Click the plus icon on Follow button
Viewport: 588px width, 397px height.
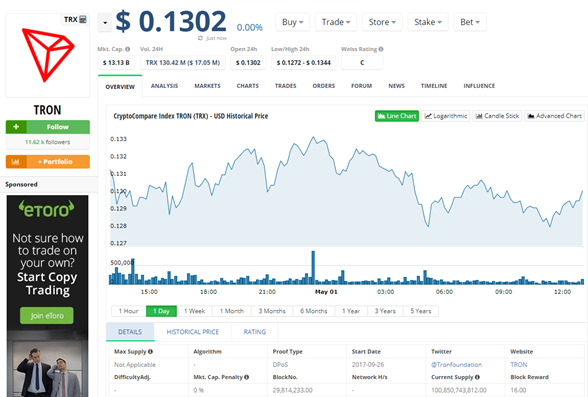pyautogui.click(x=16, y=127)
